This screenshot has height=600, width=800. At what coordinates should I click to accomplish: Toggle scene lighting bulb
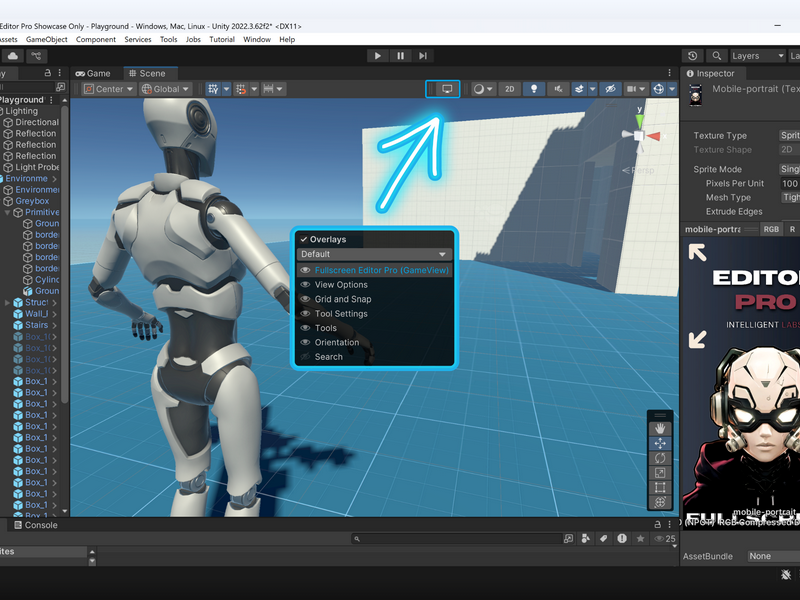click(x=534, y=89)
